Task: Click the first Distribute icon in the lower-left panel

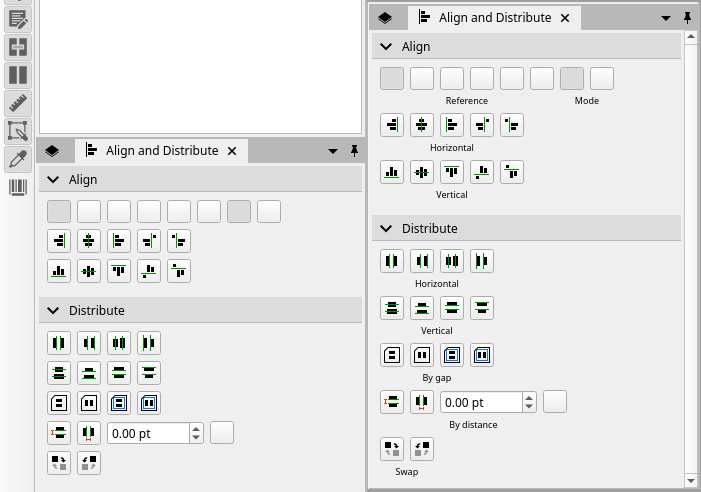Action: [59, 343]
